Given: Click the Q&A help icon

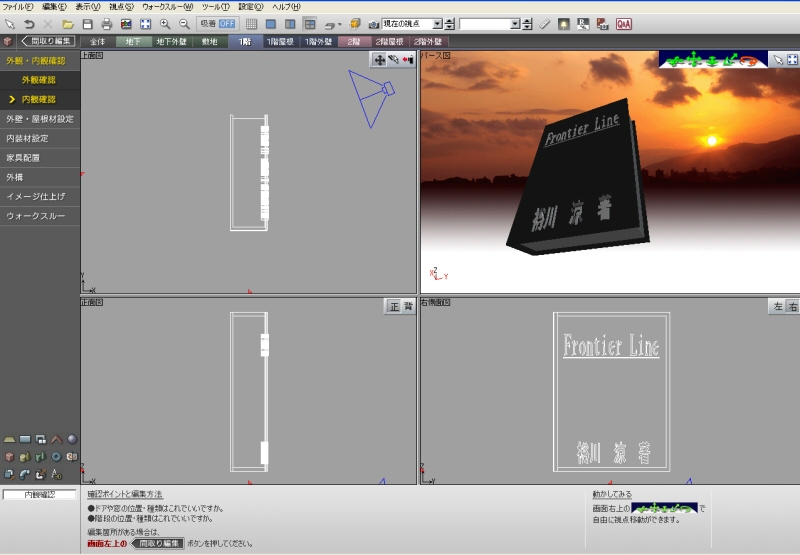Looking at the screenshot, I should 623,23.
